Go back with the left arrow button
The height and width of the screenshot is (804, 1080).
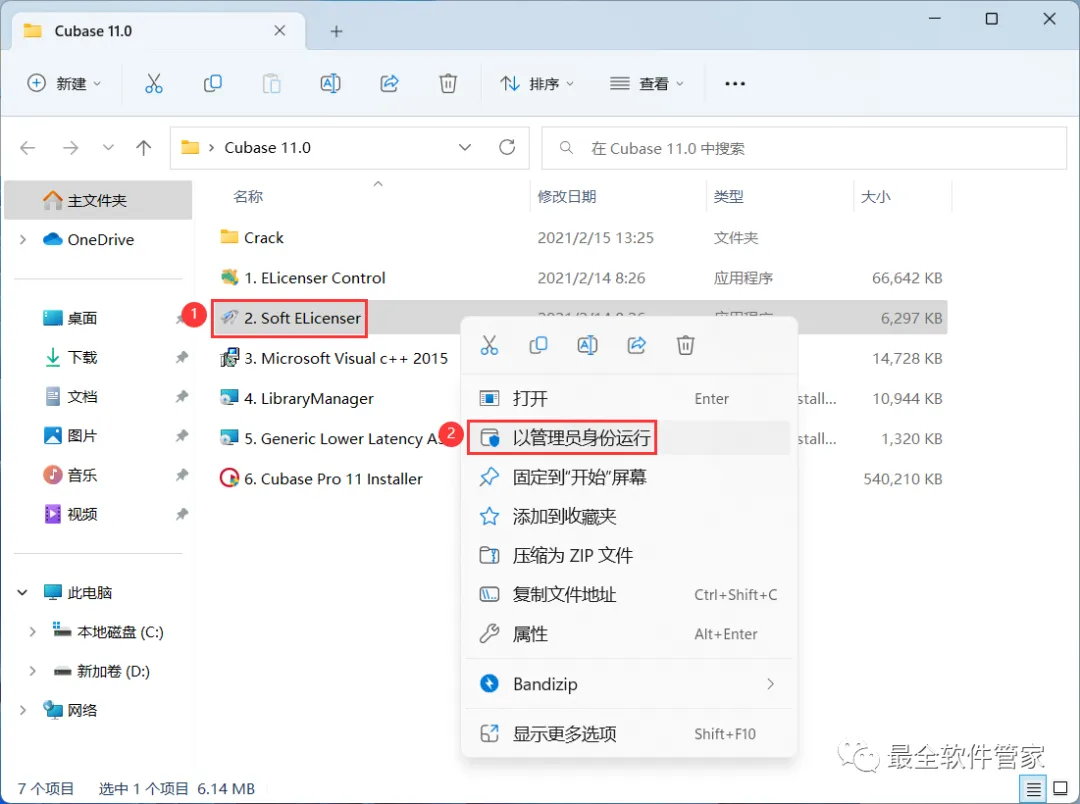[28, 147]
